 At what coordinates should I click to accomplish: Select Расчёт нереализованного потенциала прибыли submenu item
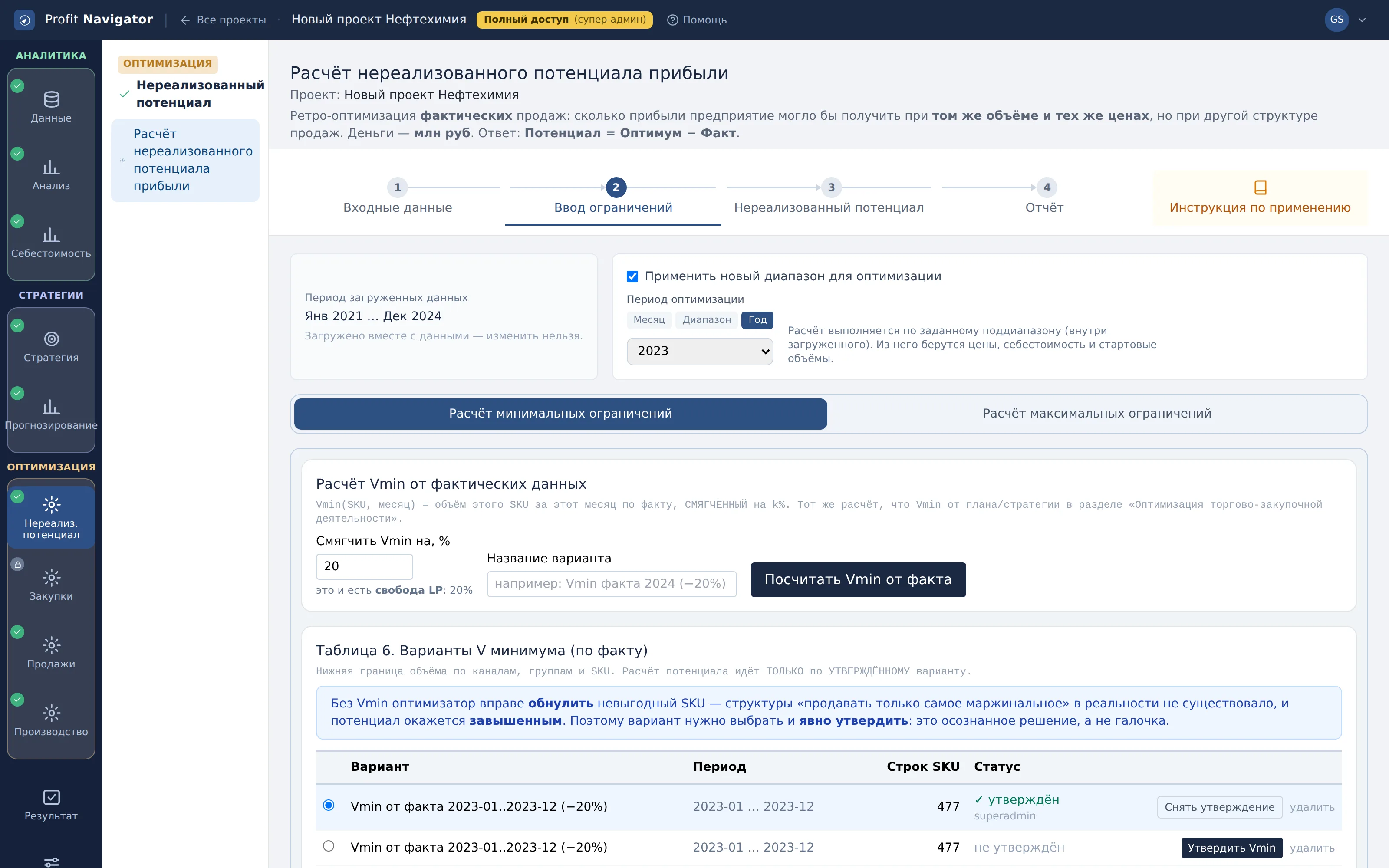point(185,160)
